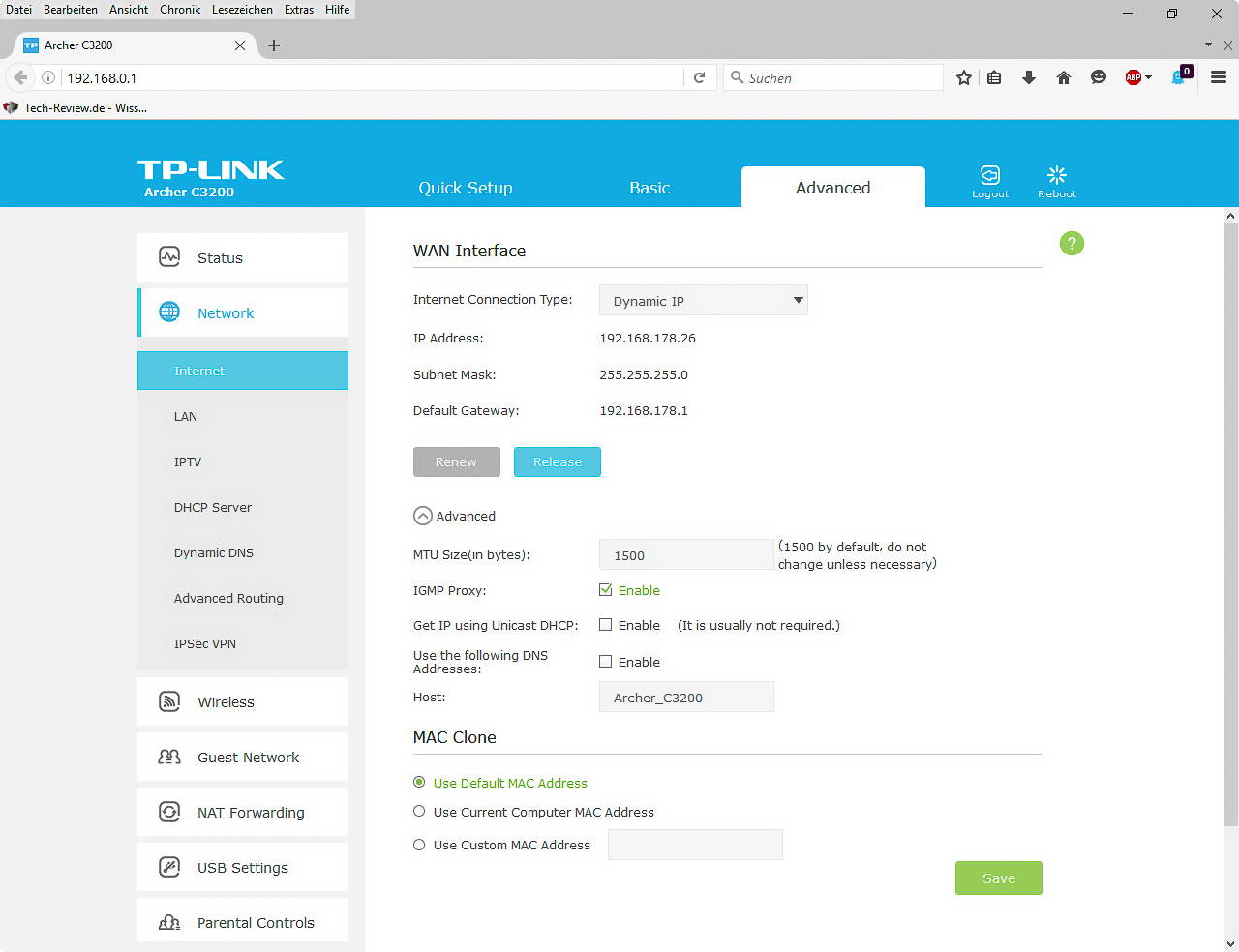
Task: Enable Use the following DNS Addresses
Action: point(606,662)
